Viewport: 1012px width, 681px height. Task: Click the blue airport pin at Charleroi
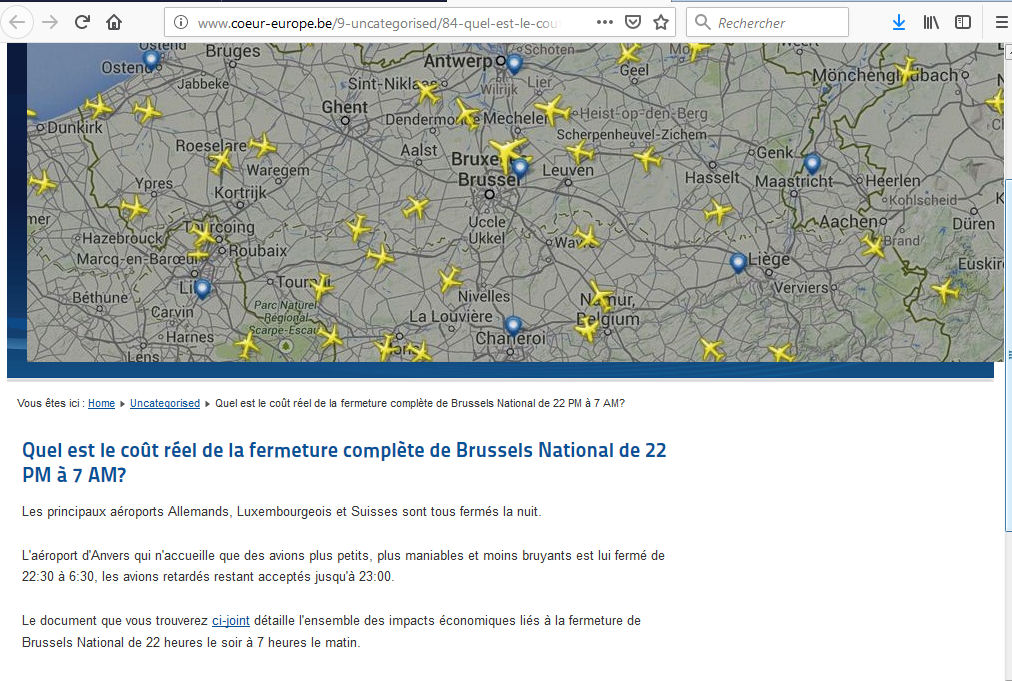click(x=513, y=326)
